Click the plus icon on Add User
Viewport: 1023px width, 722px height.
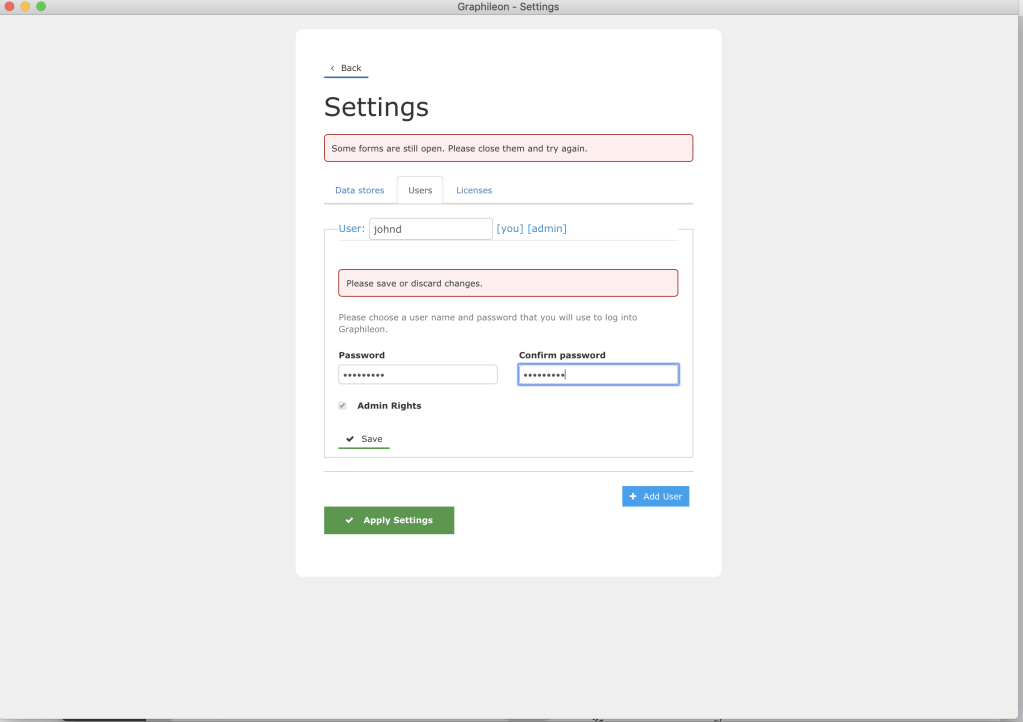pos(633,496)
